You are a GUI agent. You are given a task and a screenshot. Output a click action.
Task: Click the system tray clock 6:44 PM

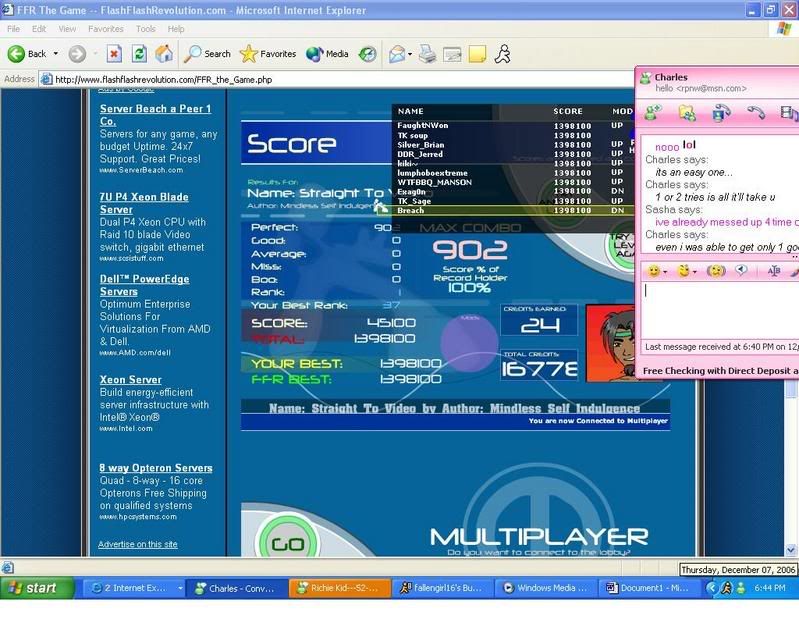pos(769,588)
